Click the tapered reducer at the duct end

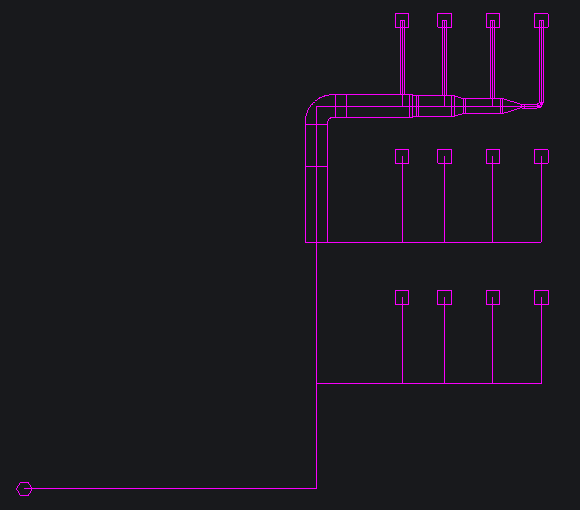click(513, 106)
